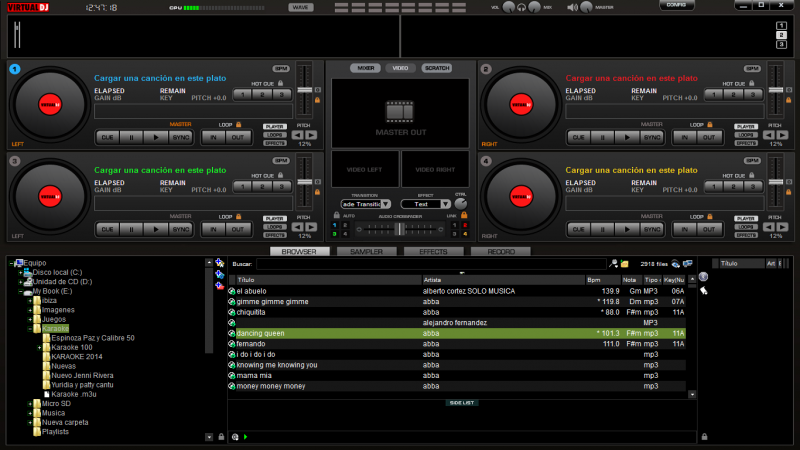Screen dimensions: 800x450
Task: Select layout number 2 in rhythm window
Action: point(781,35)
